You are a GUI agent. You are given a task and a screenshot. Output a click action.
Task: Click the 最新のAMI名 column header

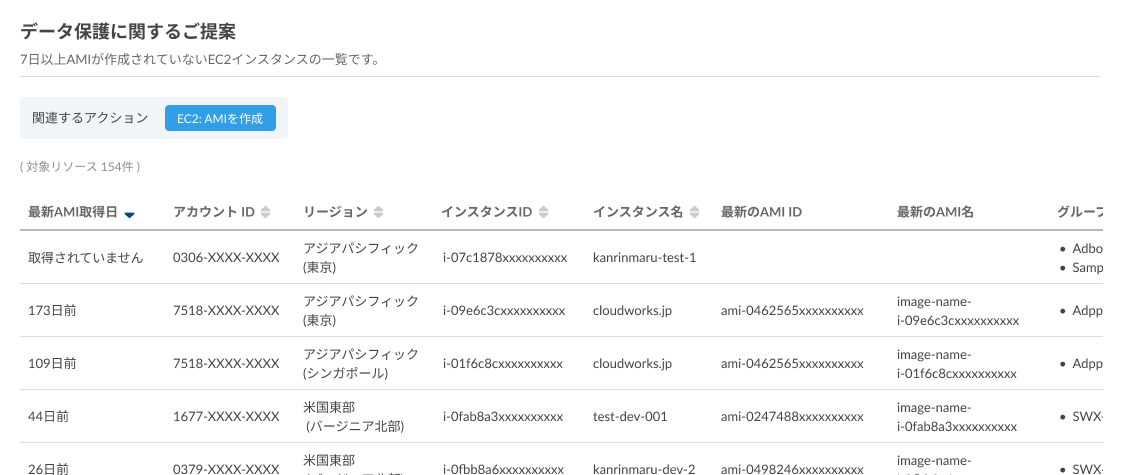click(935, 212)
